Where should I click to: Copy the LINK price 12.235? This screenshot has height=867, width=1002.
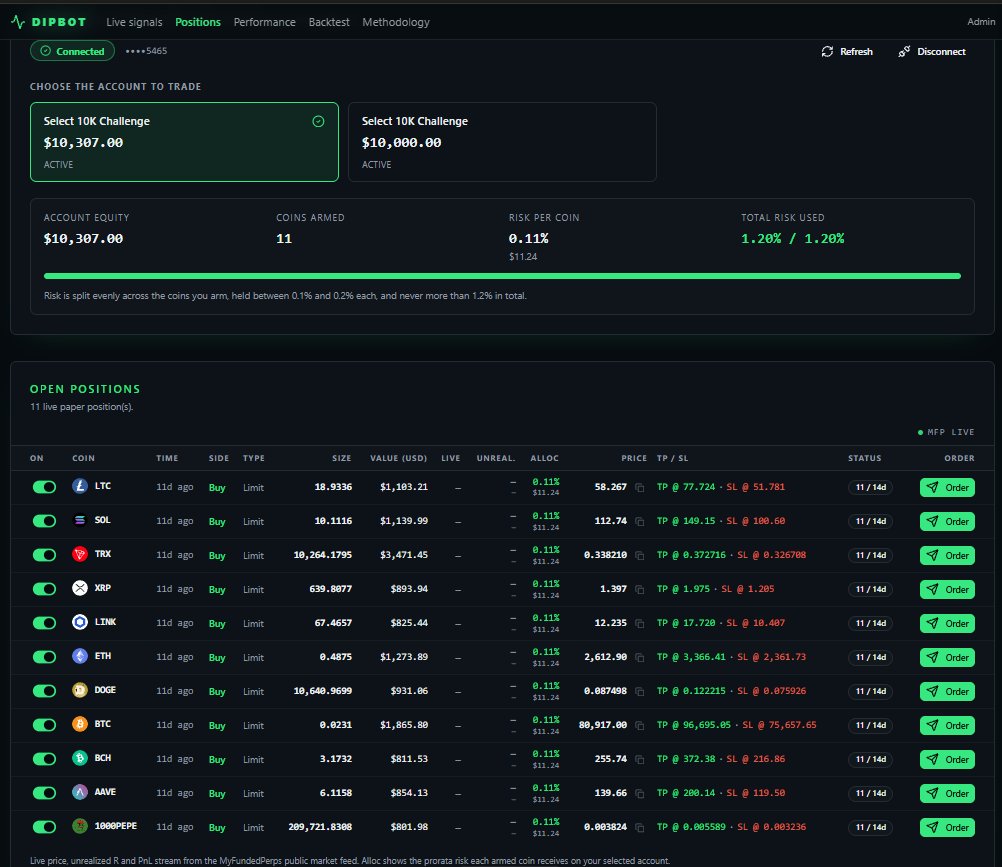640,623
